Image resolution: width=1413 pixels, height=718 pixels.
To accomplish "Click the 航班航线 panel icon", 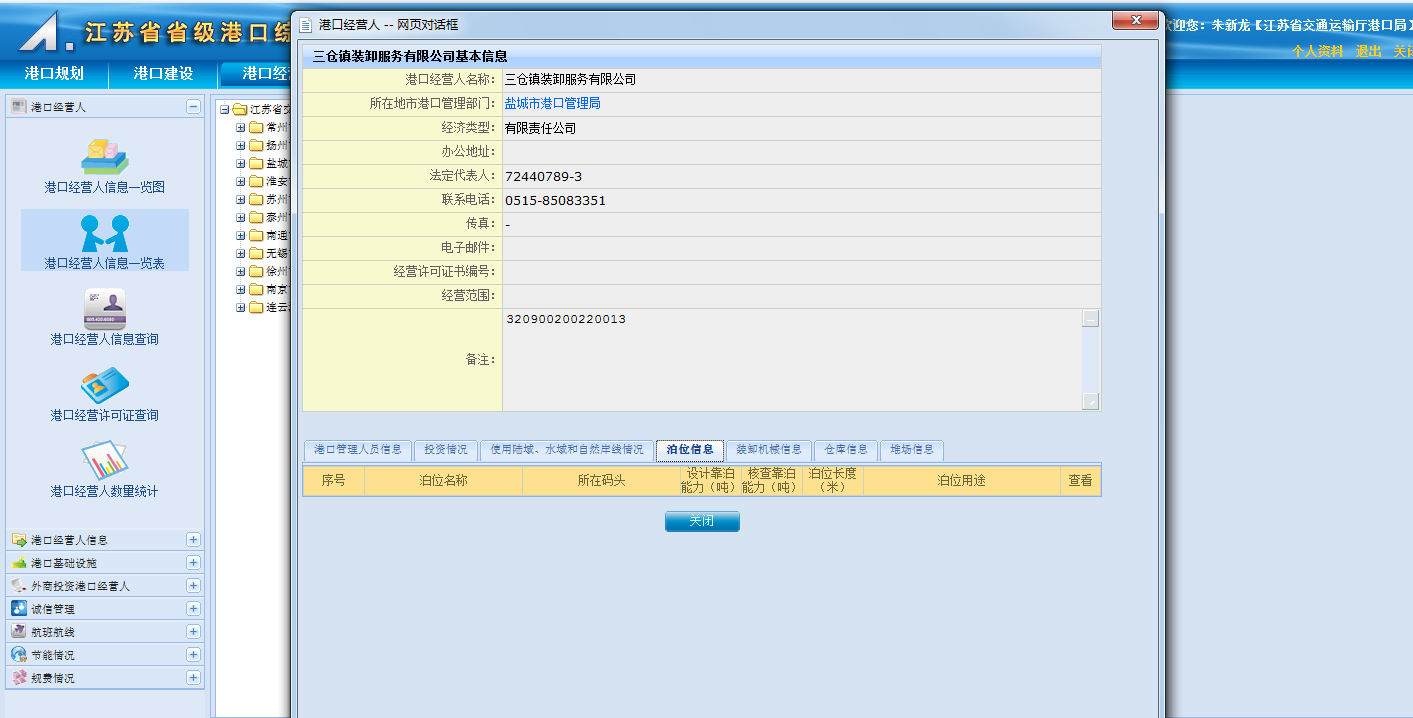I will coord(18,632).
